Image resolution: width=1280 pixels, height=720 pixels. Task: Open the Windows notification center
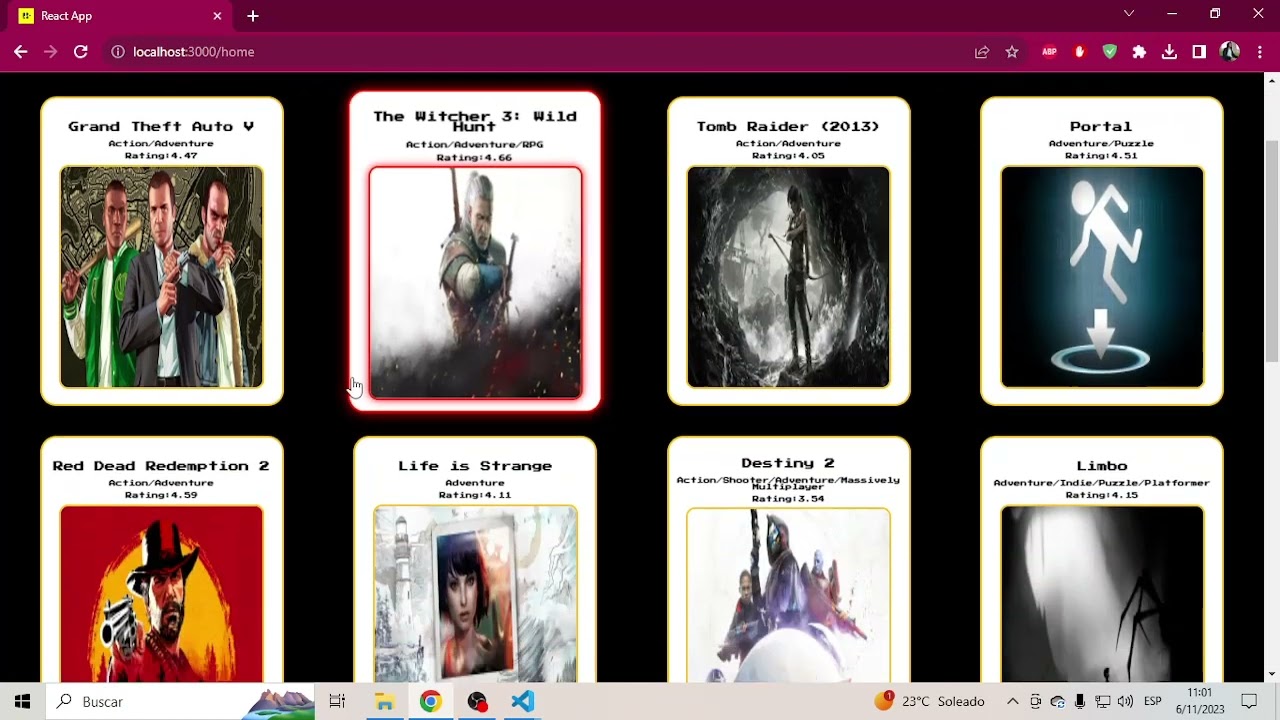pyautogui.click(x=1249, y=701)
